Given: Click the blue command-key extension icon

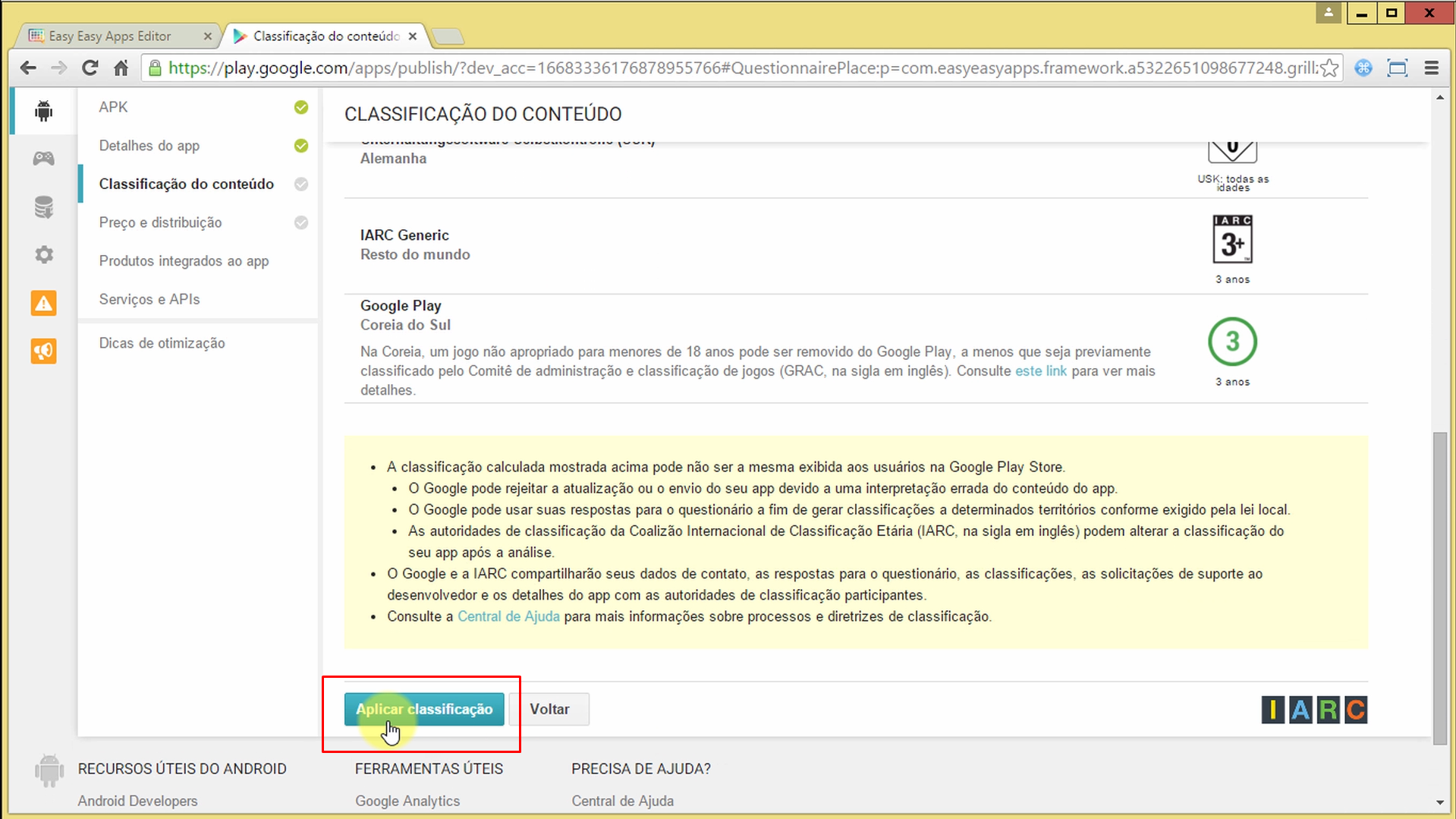Looking at the screenshot, I should pyautogui.click(x=1363, y=68).
